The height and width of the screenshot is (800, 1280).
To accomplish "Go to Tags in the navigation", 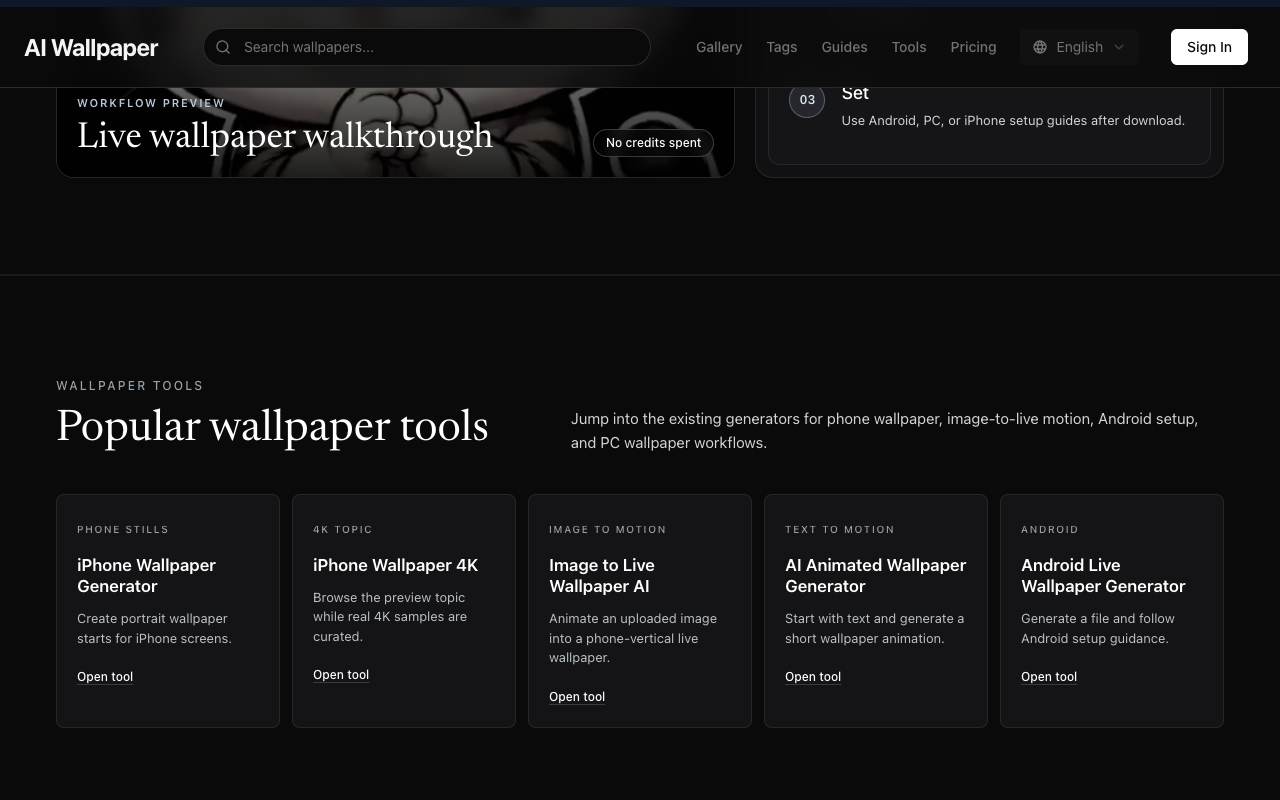I will pos(782,47).
